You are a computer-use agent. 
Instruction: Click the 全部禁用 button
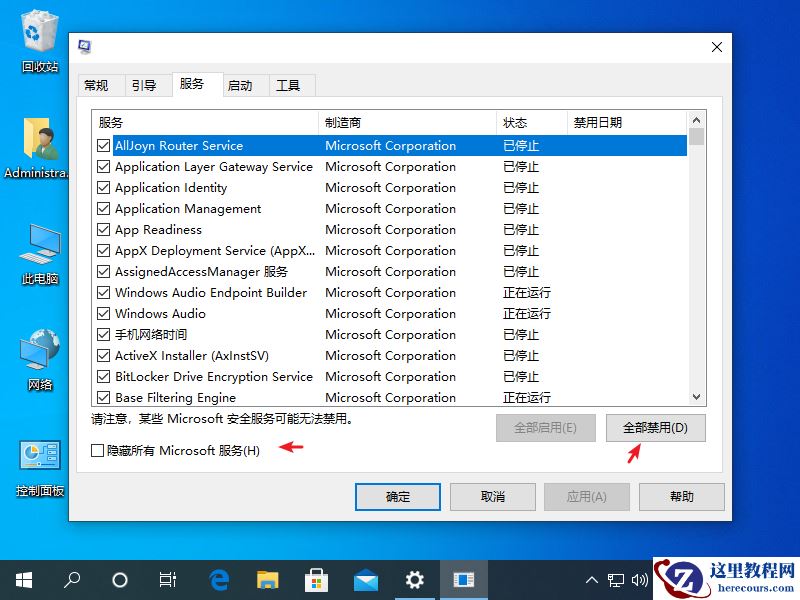click(x=655, y=427)
